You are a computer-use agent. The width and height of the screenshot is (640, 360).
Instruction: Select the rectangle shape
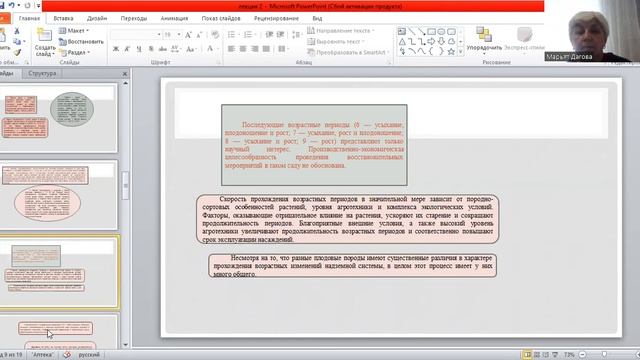(x=431, y=31)
